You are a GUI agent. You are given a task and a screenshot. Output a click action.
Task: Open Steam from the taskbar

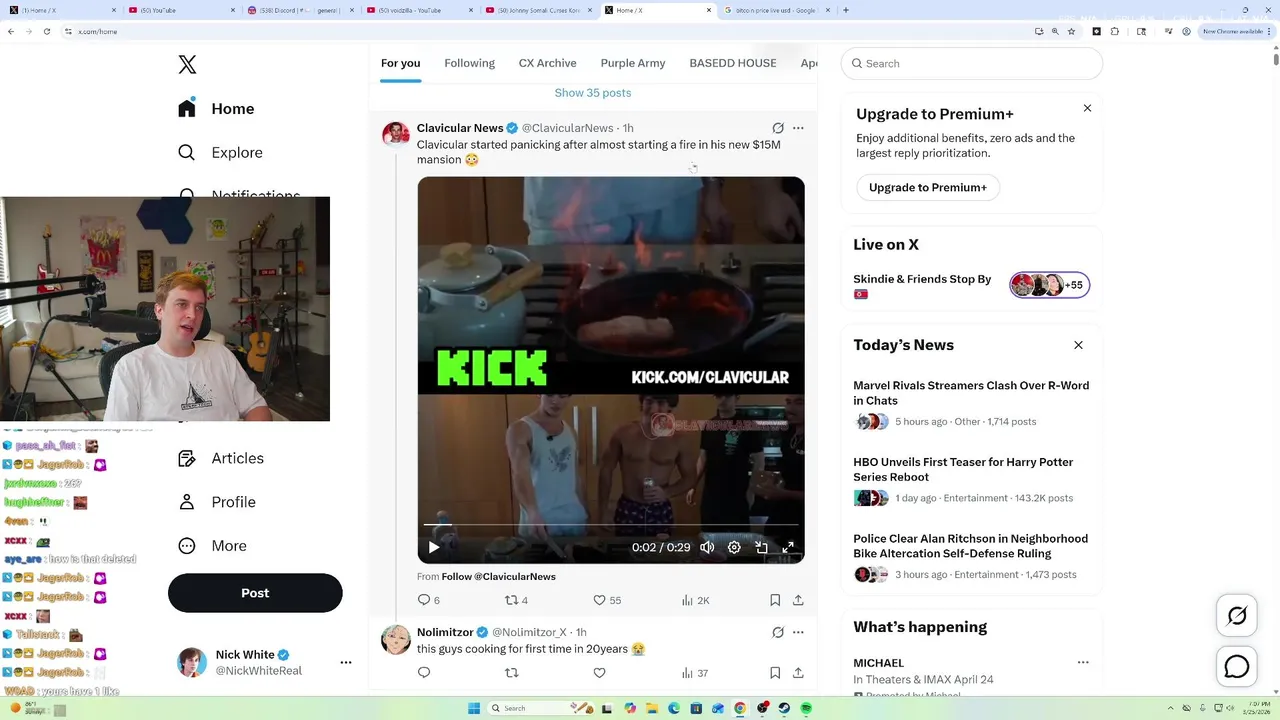point(784,708)
